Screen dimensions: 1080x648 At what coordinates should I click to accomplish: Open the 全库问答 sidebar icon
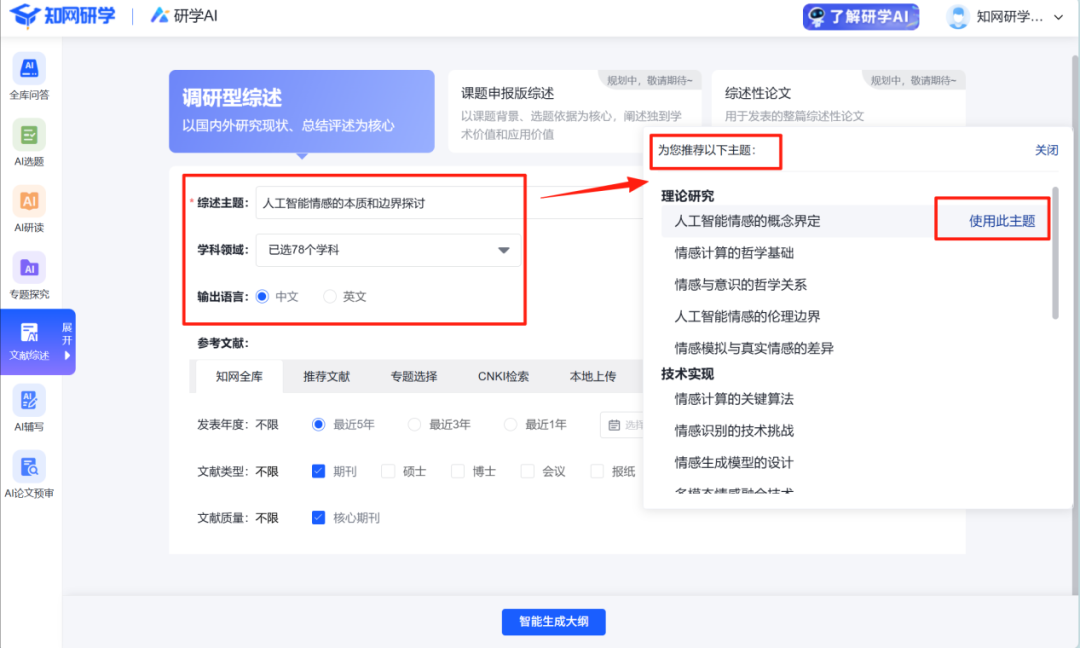click(29, 69)
